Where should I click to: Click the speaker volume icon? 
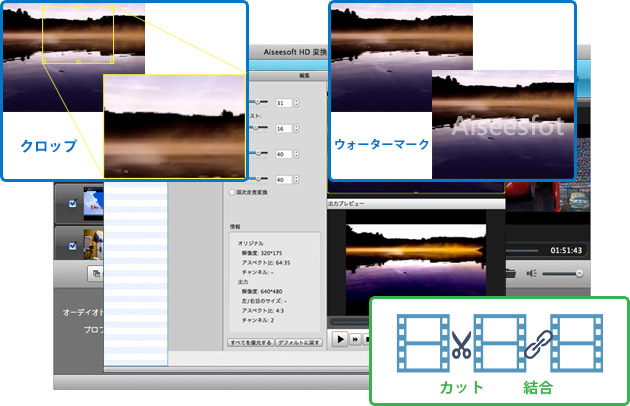534,272
